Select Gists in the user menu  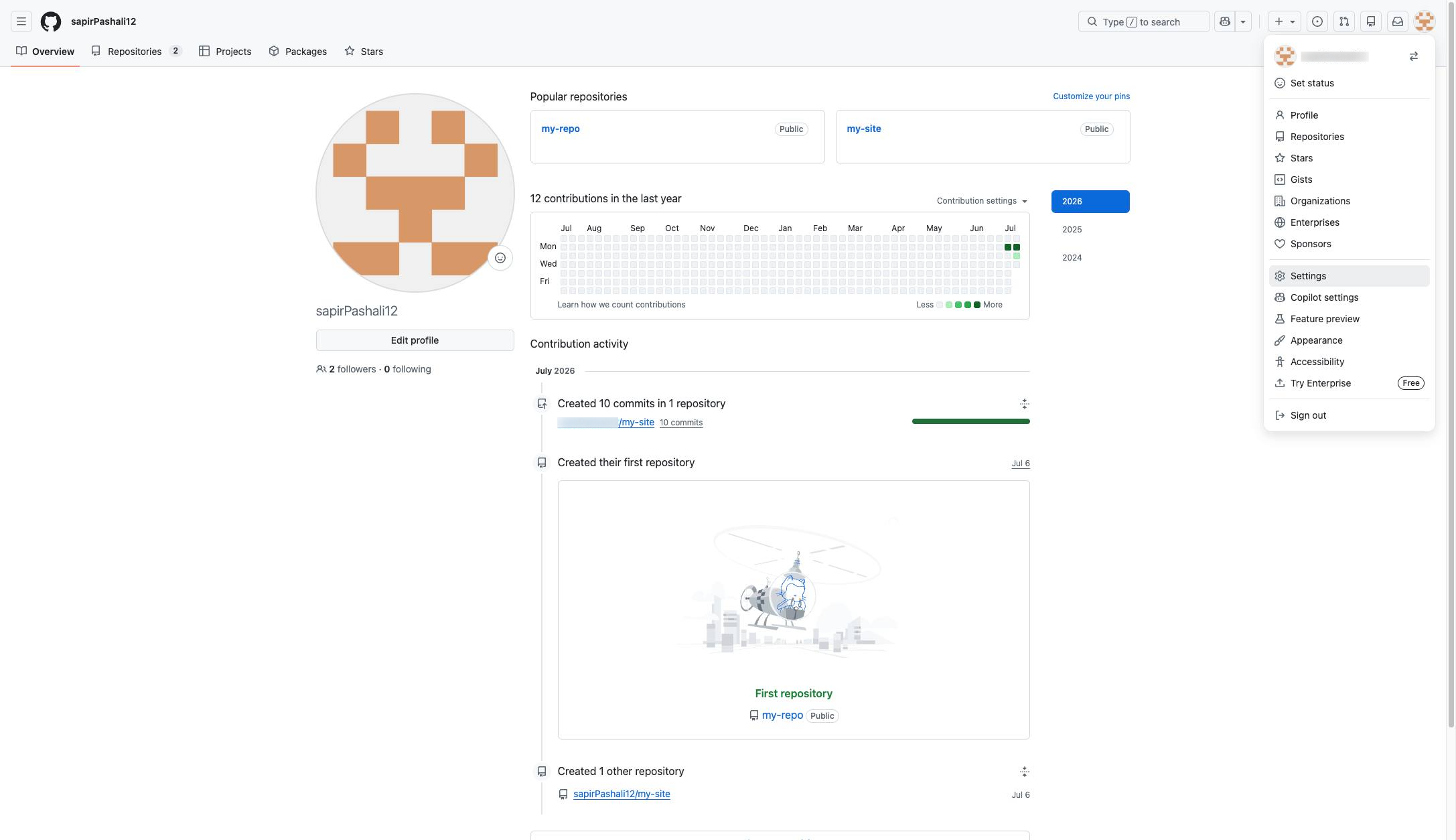coord(1349,180)
